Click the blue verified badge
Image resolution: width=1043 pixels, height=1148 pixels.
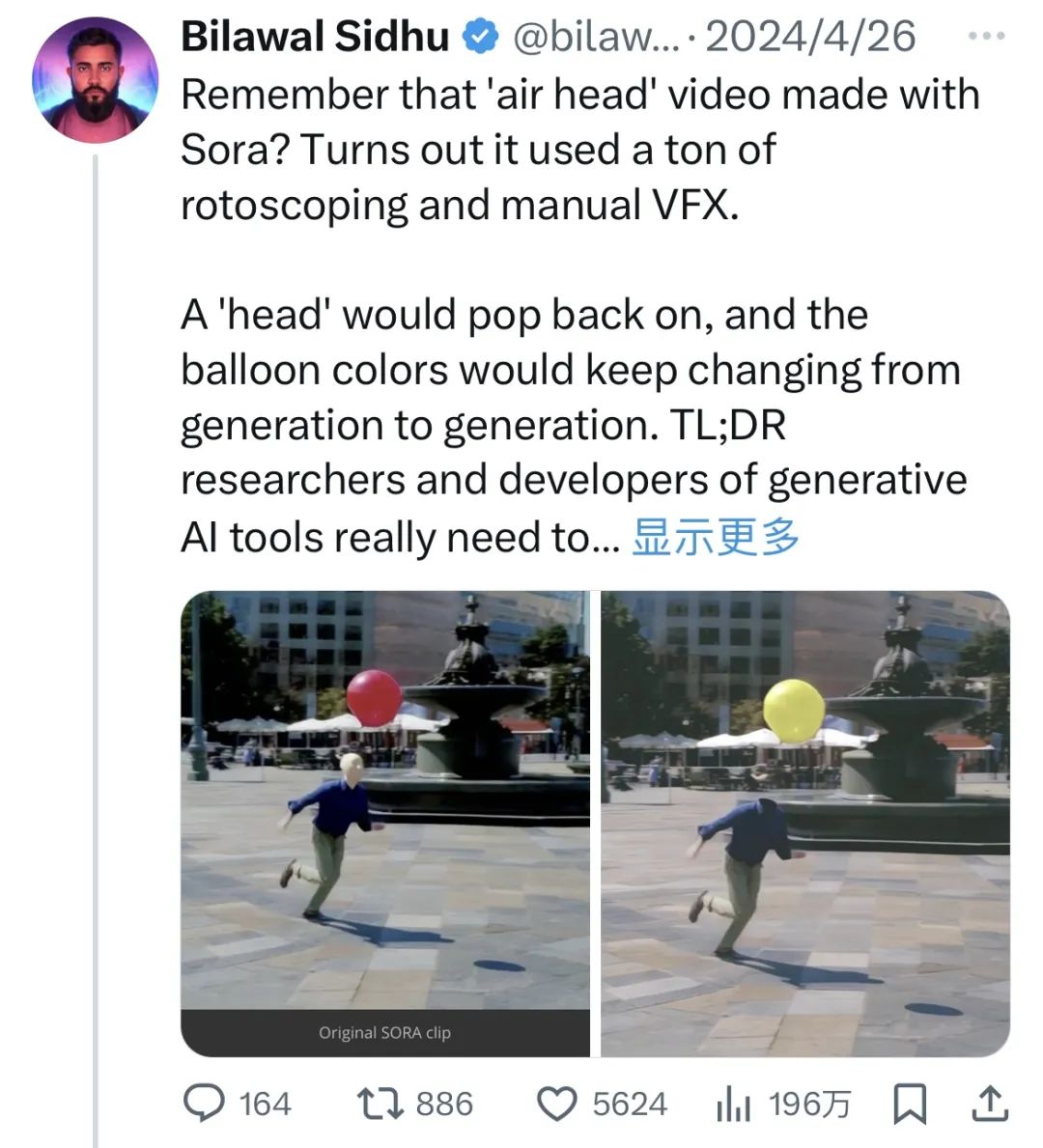pyautogui.click(x=481, y=37)
